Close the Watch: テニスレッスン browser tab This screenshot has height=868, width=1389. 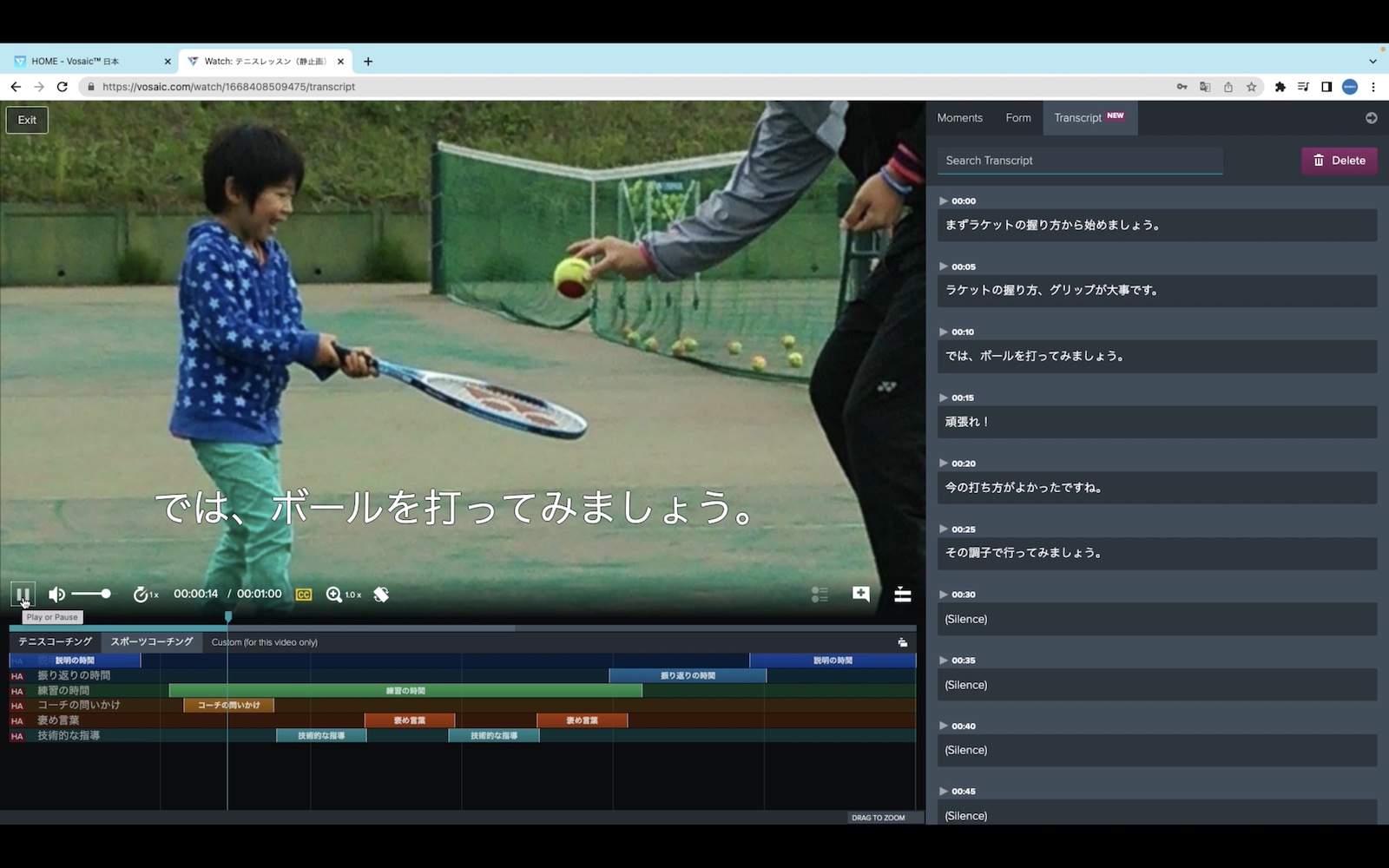point(340,62)
